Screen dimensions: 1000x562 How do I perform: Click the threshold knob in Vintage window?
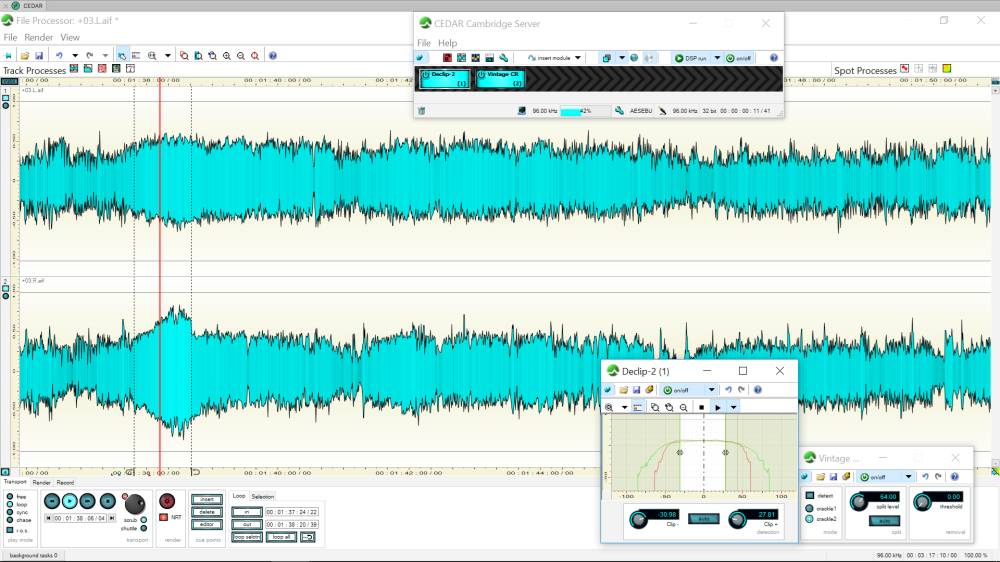[x=922, y=502]
